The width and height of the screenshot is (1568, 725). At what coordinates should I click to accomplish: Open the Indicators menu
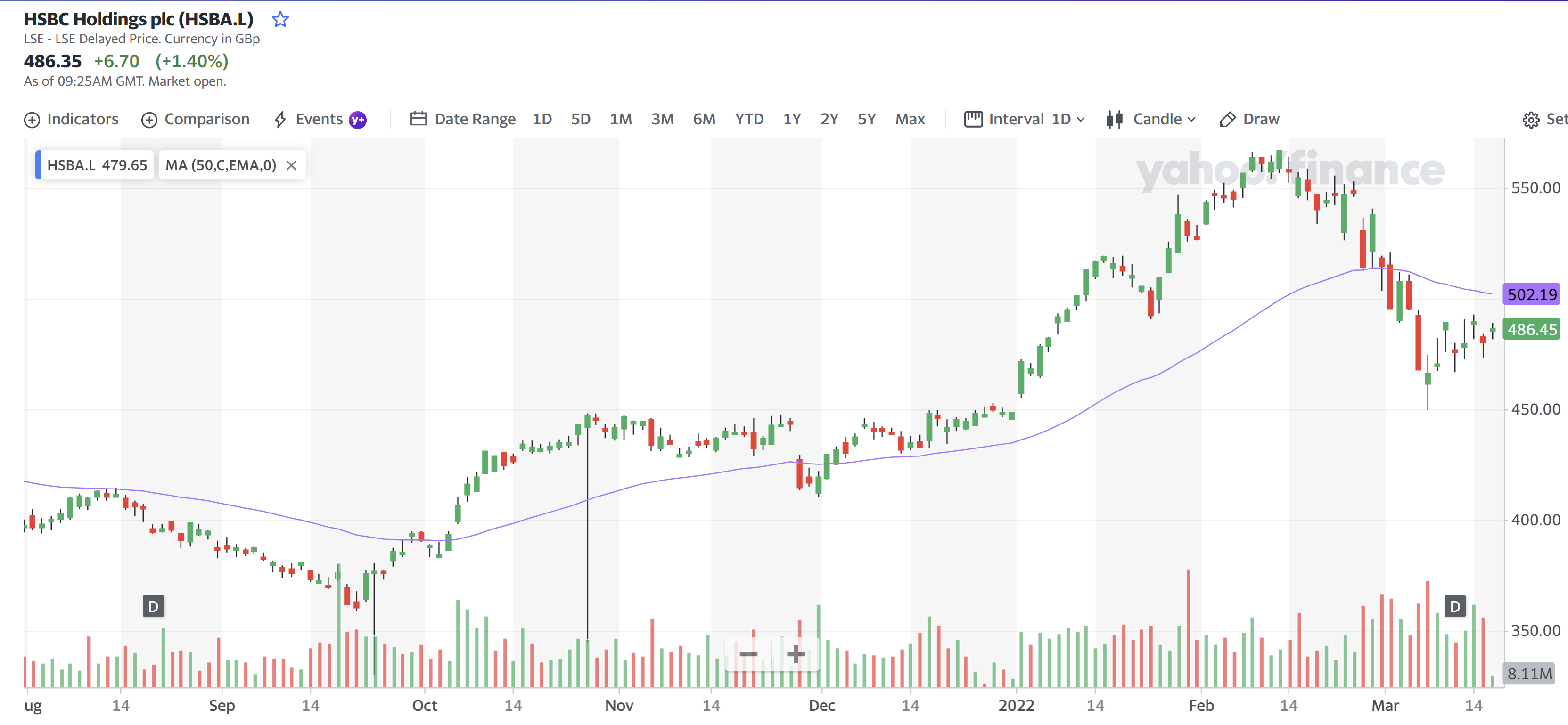[x=71, y=119]
